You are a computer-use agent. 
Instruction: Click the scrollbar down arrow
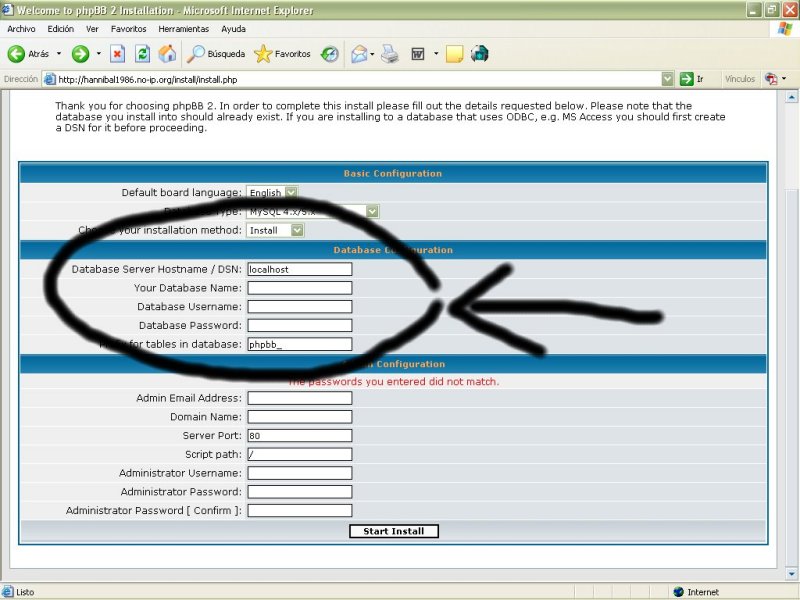[x=791, y=574]
